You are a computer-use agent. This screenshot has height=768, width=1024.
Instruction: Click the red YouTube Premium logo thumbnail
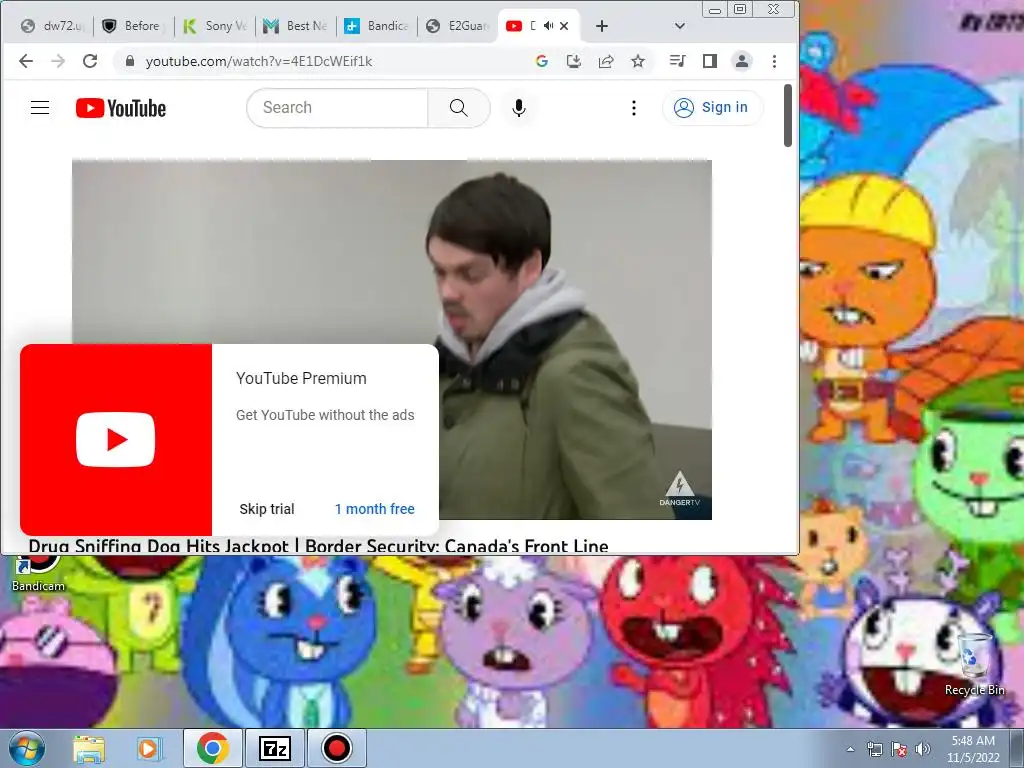116,440
